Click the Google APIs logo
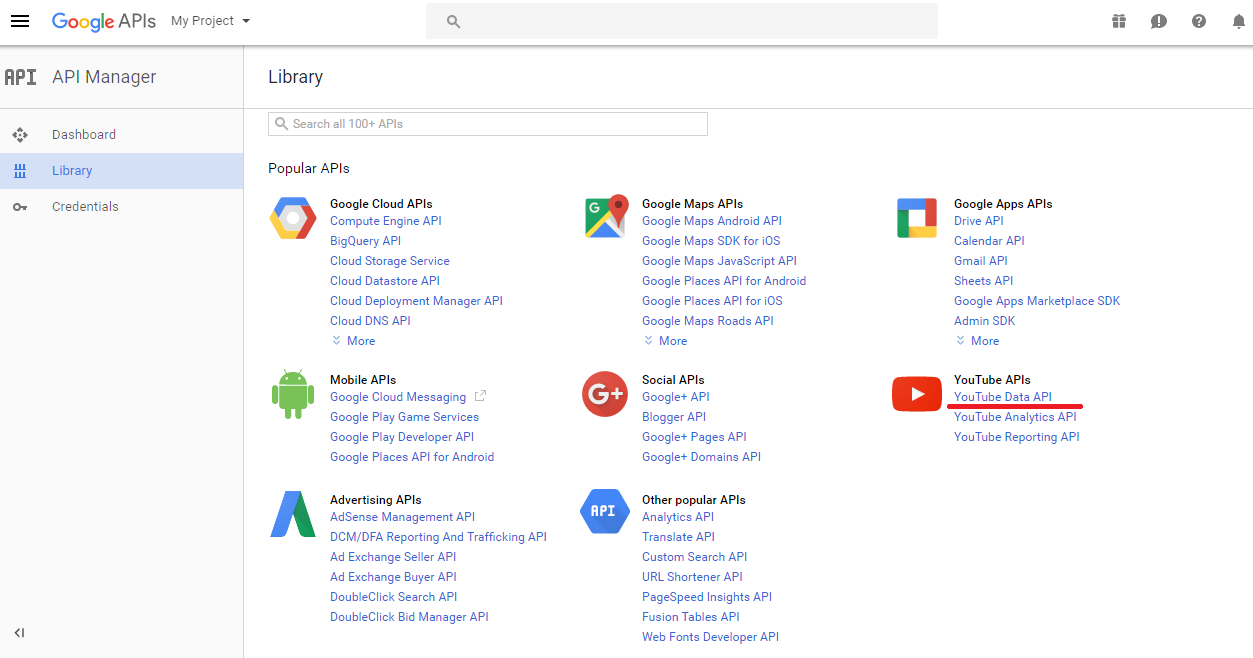This screenshot has height=658, width=1253. (104, 21)
